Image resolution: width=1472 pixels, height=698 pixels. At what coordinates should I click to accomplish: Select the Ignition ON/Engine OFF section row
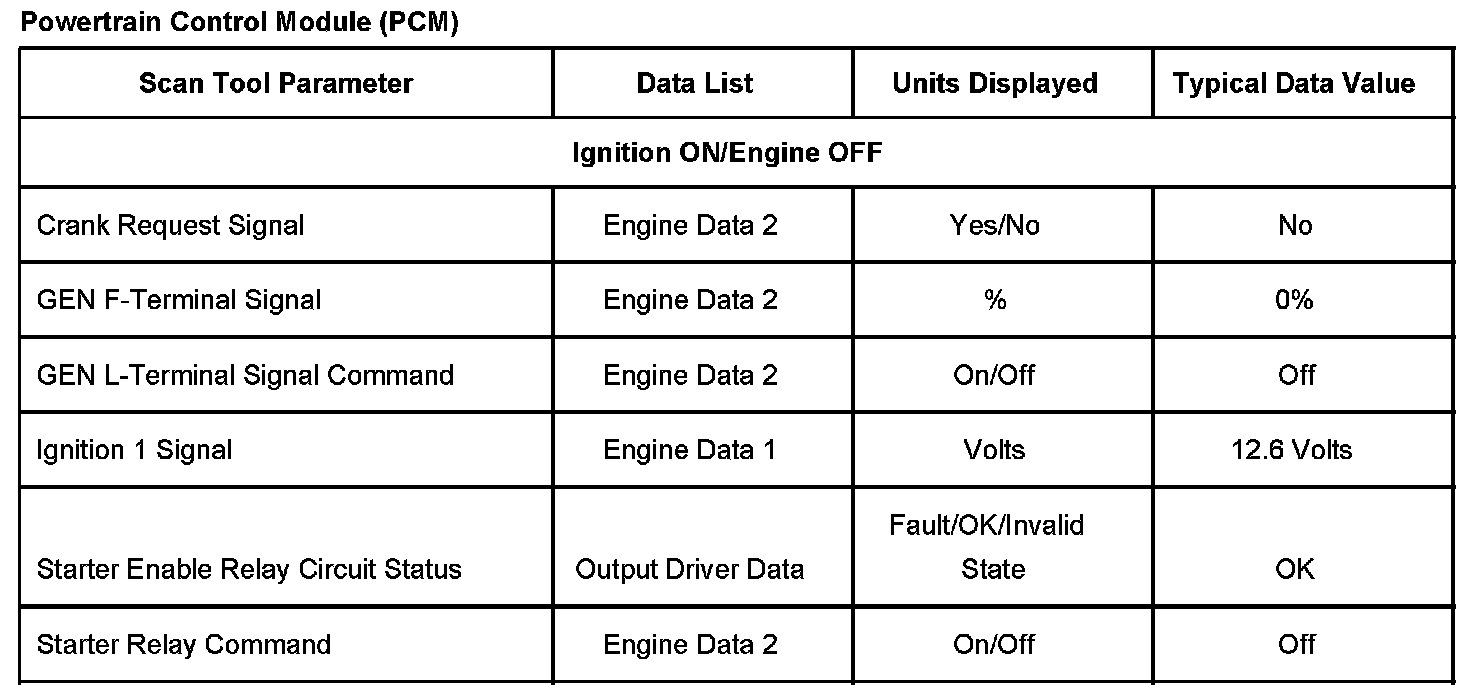tap(727, 153)
